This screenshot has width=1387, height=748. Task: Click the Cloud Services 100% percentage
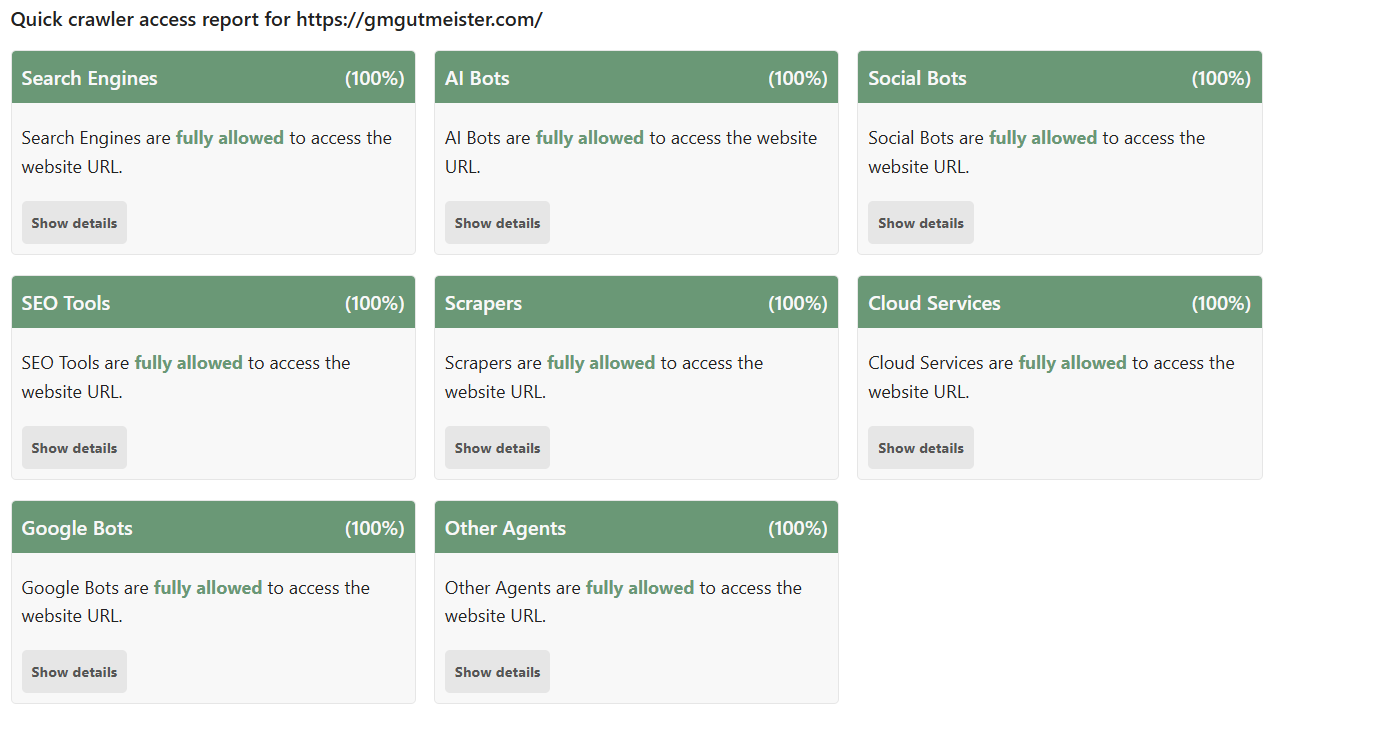coord(1221,303)
